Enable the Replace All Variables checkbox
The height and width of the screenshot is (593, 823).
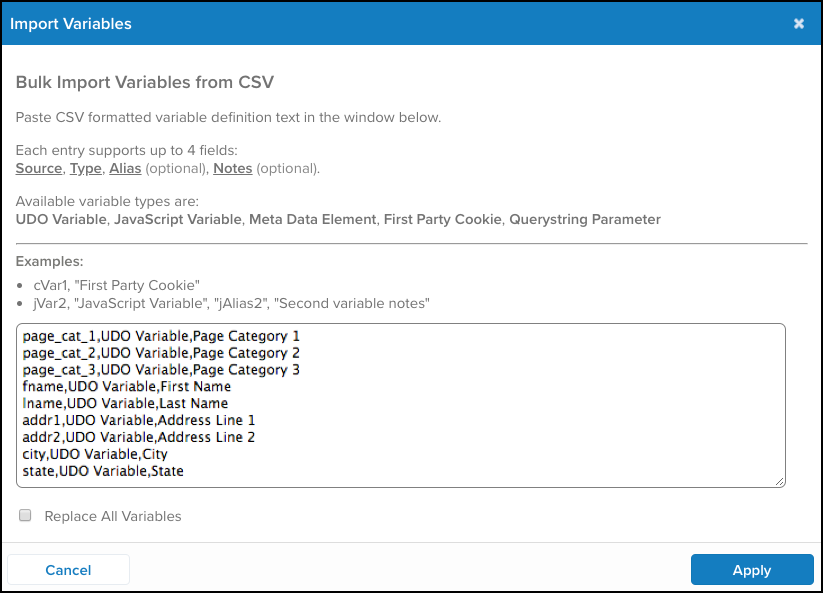coord(26,516)
